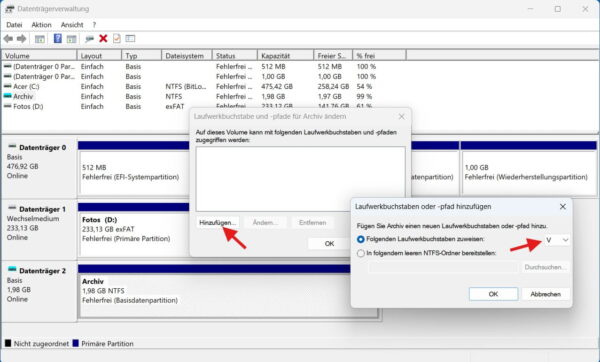Sort by the Typ column header

(142, 56)
